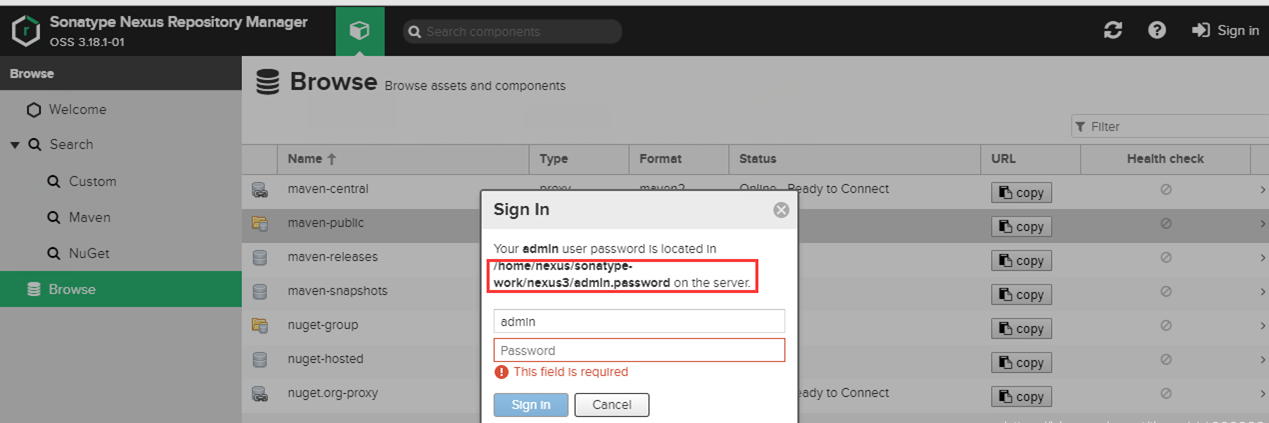Viewport: 1269px width, 423px height.
Task: Copy URL for nuget-group repository
Action: click(x=1021, y=329)
